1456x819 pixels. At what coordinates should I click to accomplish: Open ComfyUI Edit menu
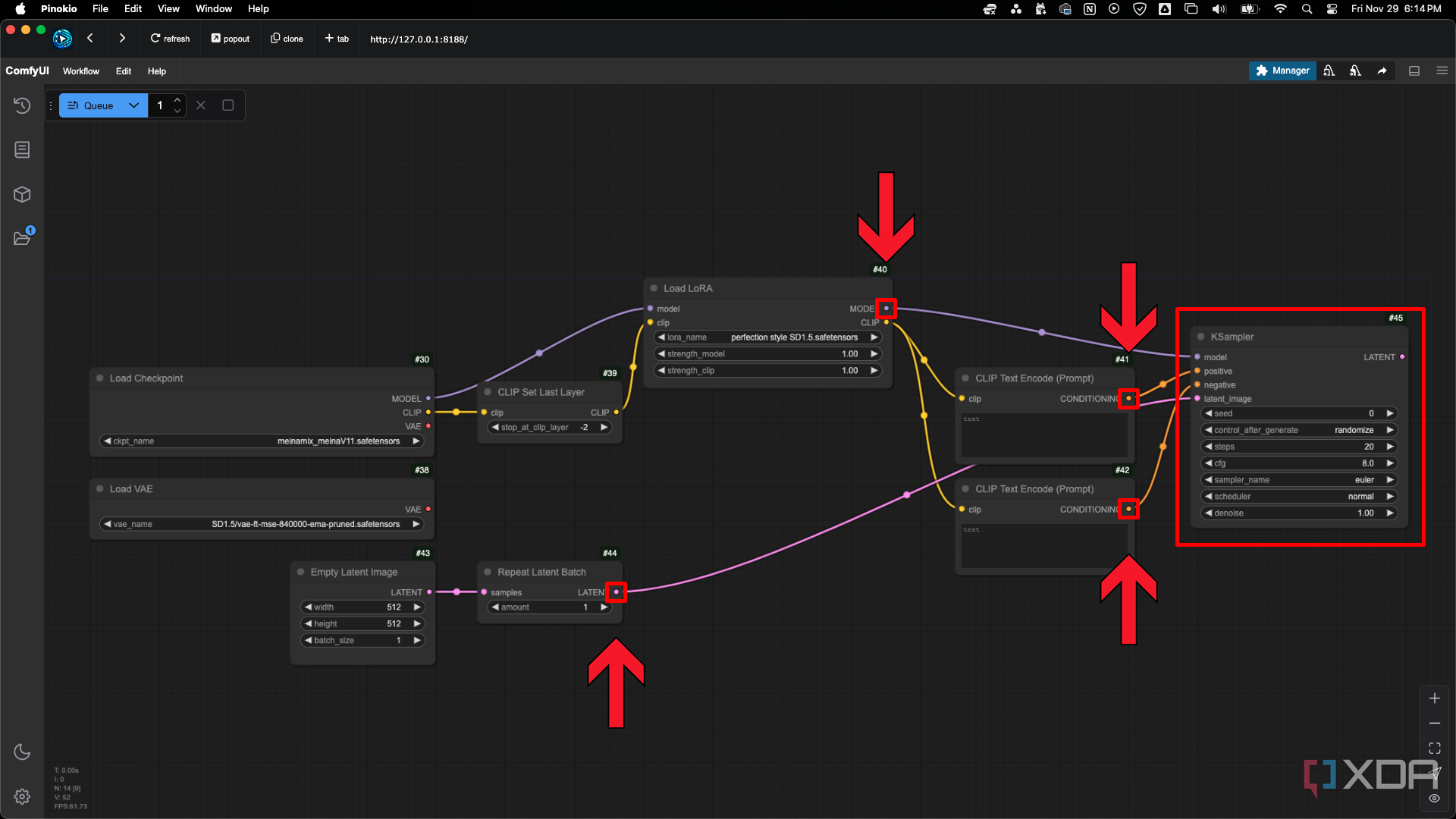124,71
